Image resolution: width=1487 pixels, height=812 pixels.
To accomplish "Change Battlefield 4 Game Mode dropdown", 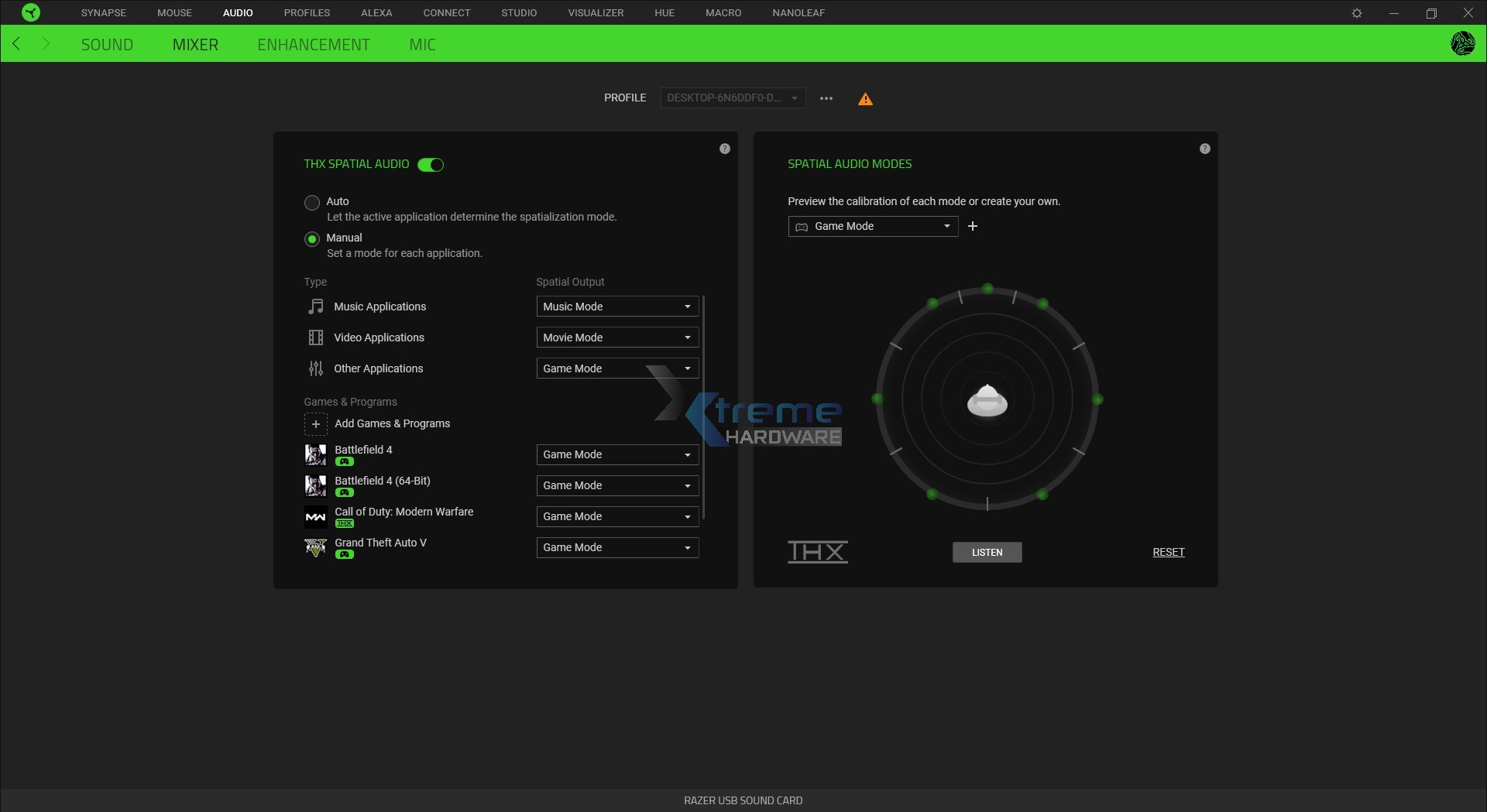I will (x=616, y=454).
